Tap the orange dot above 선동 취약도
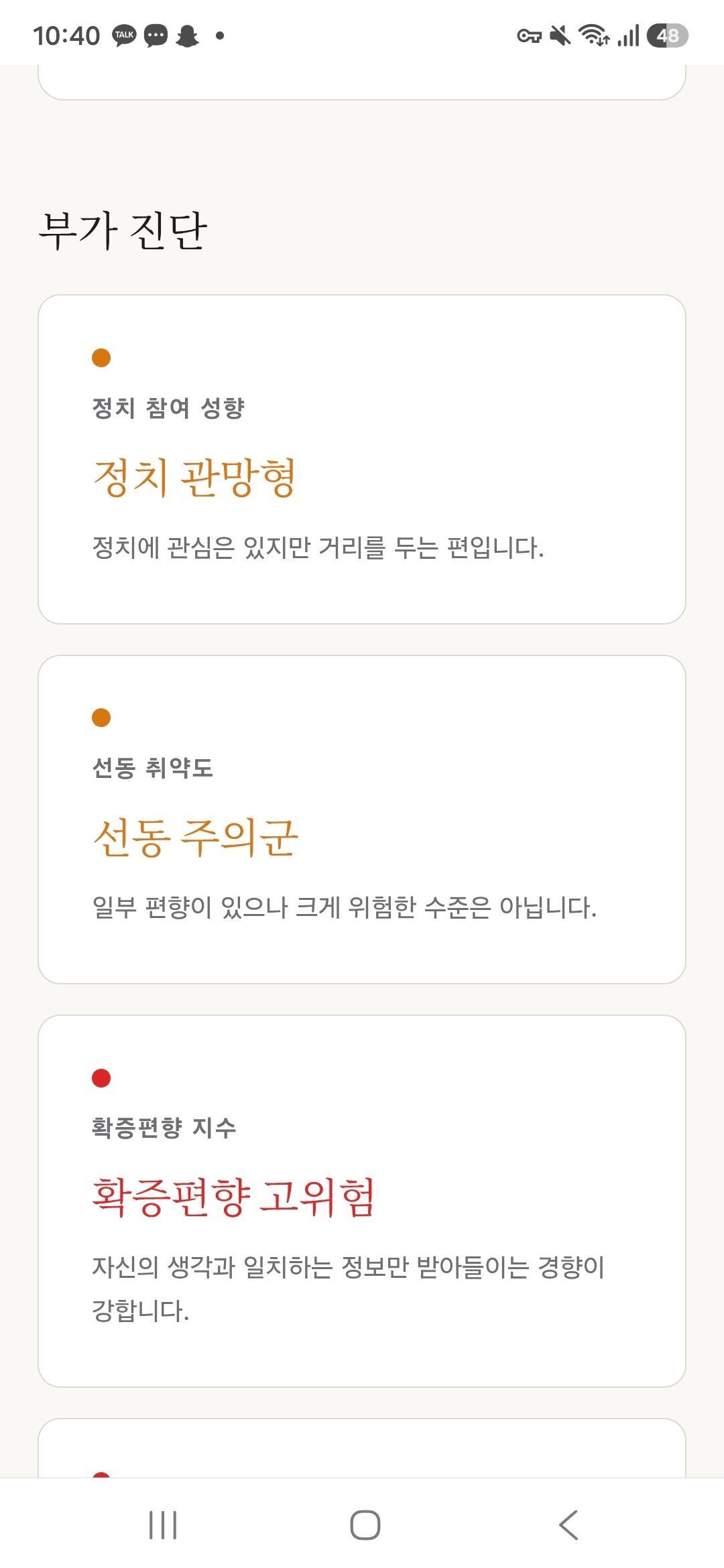 click(101, 718)
